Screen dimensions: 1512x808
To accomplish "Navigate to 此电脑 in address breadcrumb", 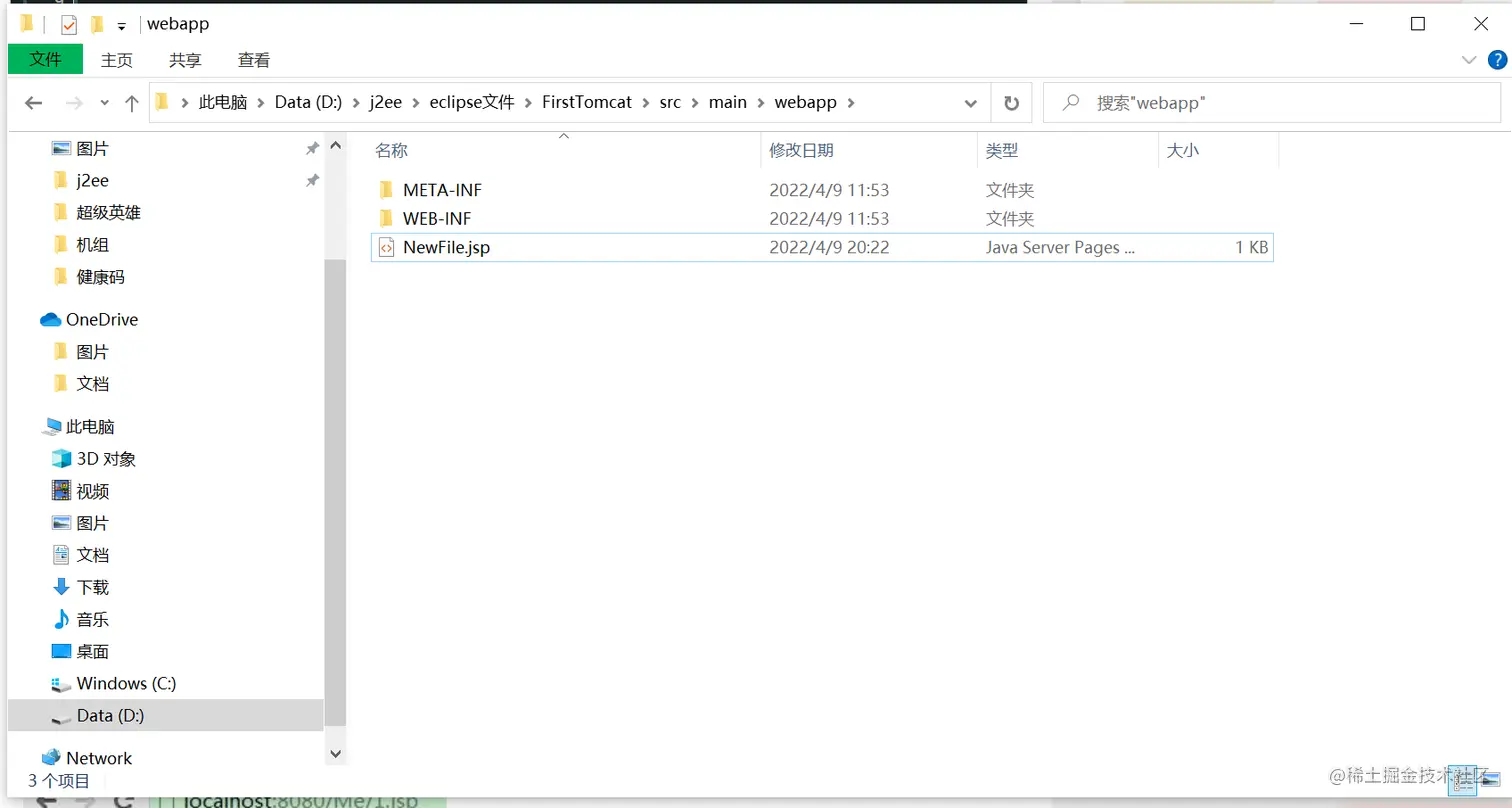I will click(223, 102).
